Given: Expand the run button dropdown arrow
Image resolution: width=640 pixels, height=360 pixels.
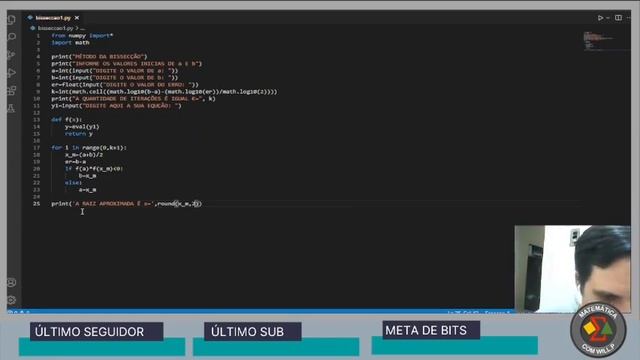Looking at the screenshot, I should pos(608,18).
